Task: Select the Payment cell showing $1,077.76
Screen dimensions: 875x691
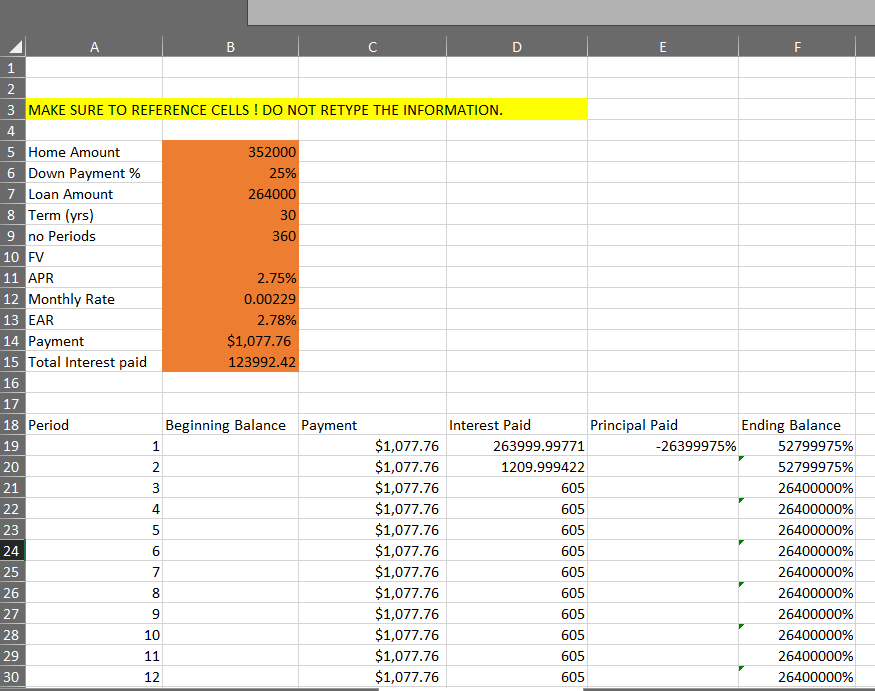Action: click(x=230, y=341)
